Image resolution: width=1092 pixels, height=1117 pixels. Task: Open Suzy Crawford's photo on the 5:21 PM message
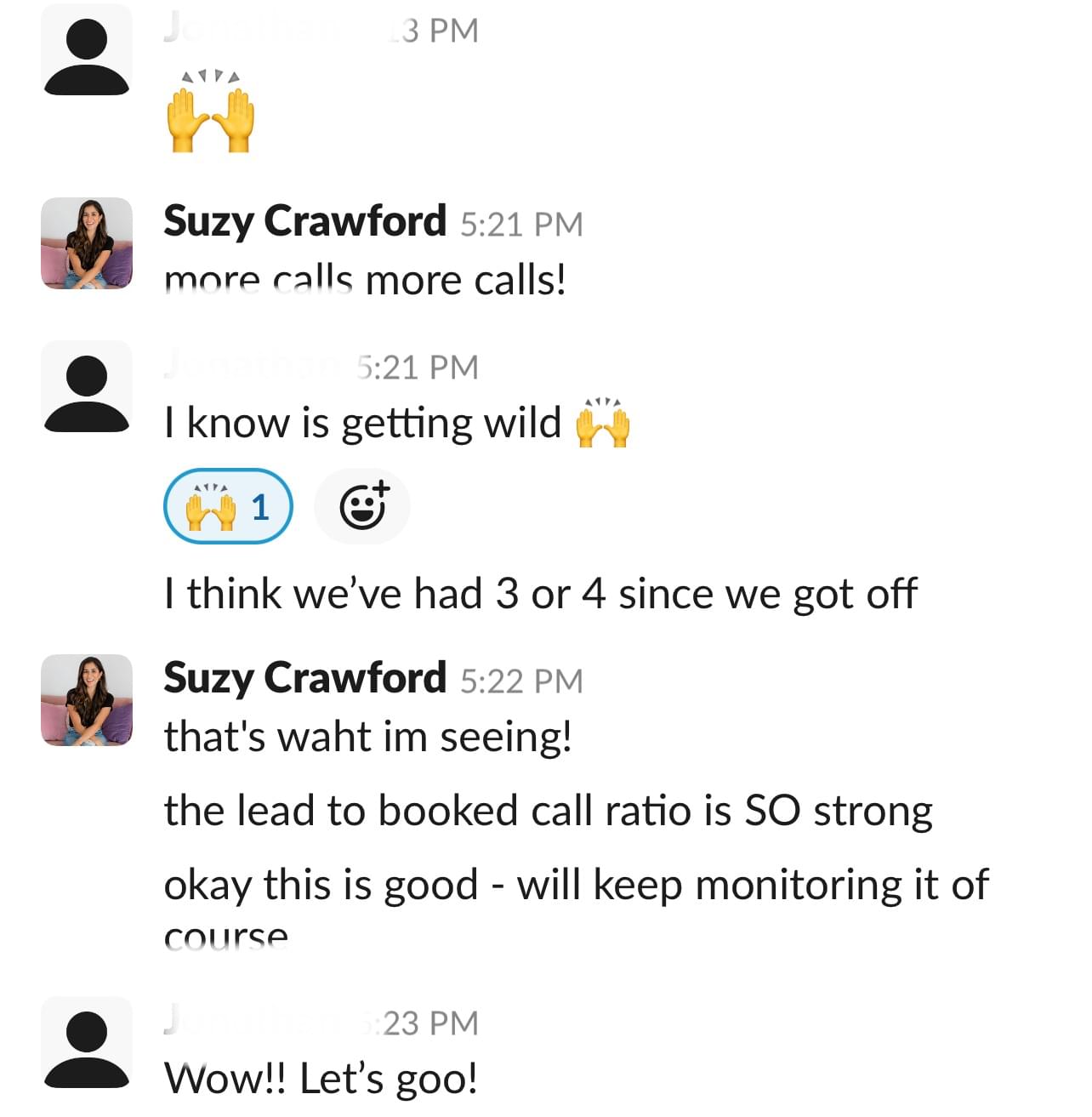pos(87,243)
